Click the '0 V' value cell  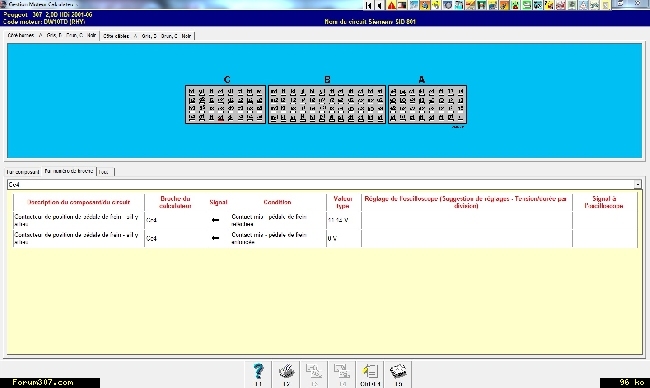332,238
